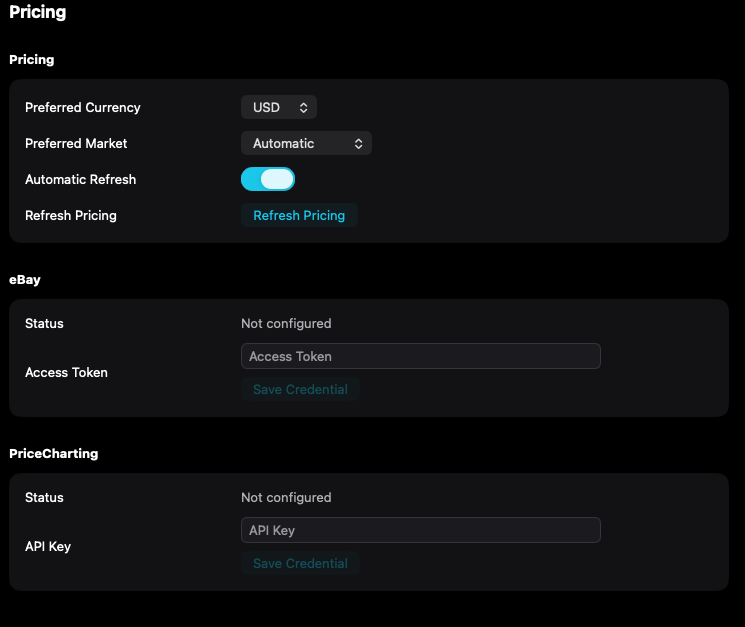Screen dimensions: 745x627
Task: Click the 'Automatic Refresh' label
Action: (x=81, y=180)
